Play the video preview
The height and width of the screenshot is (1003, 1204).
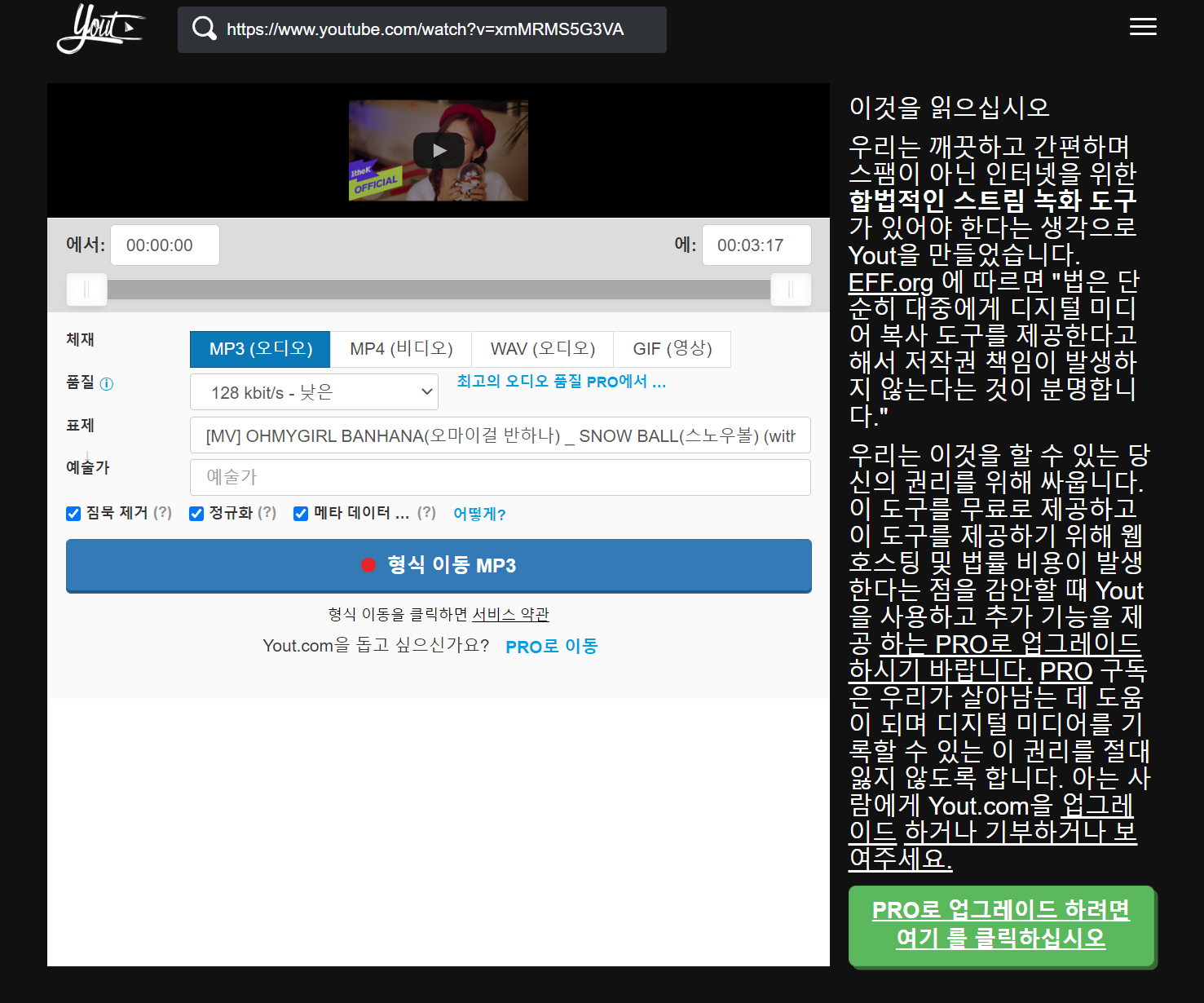tap(439, 150)
